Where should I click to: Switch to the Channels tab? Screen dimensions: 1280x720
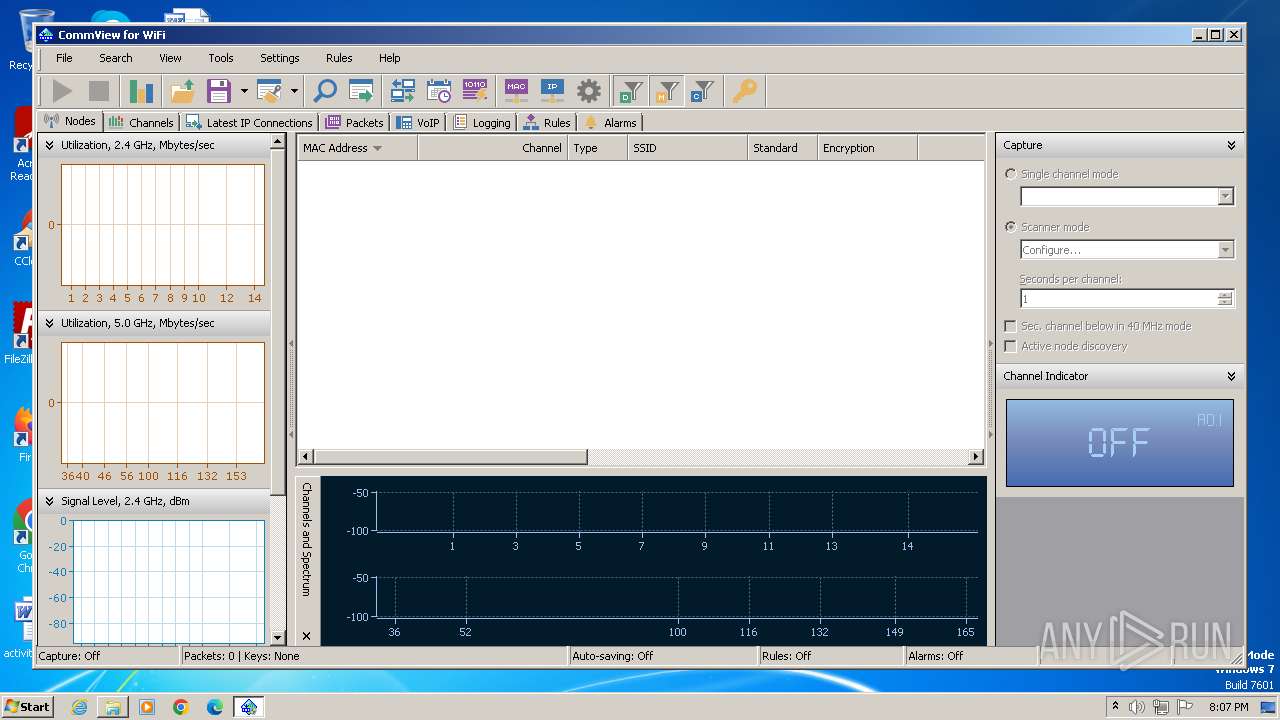click(141, 122)
